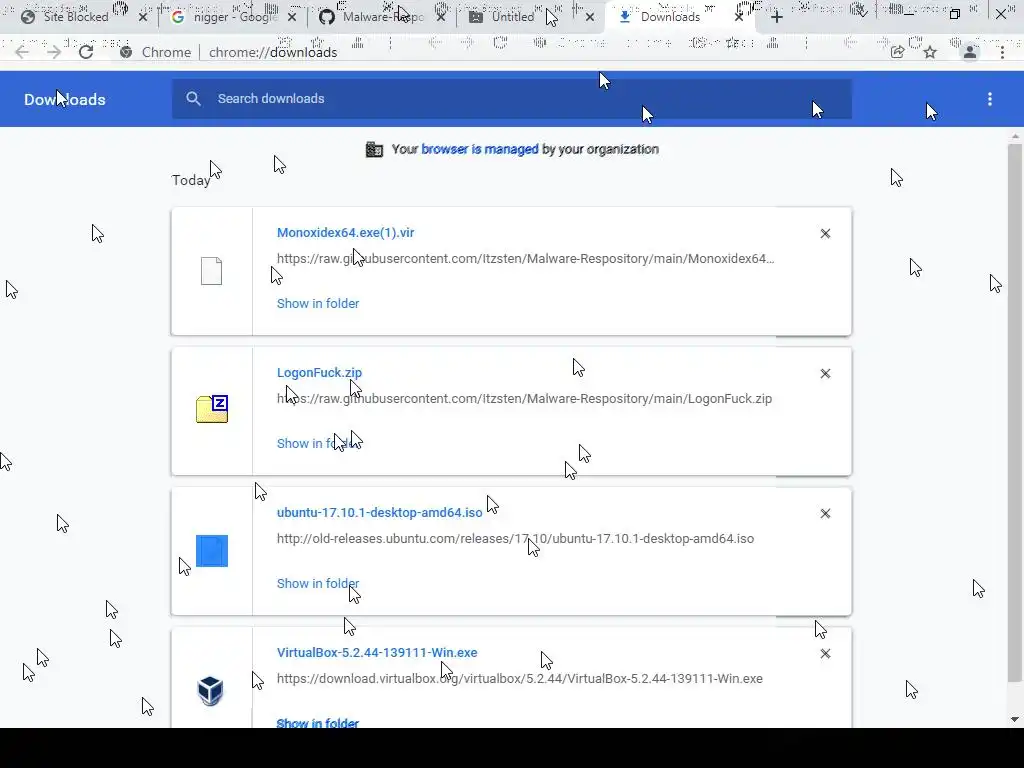Click the search magnifier icon

[193, 99]
